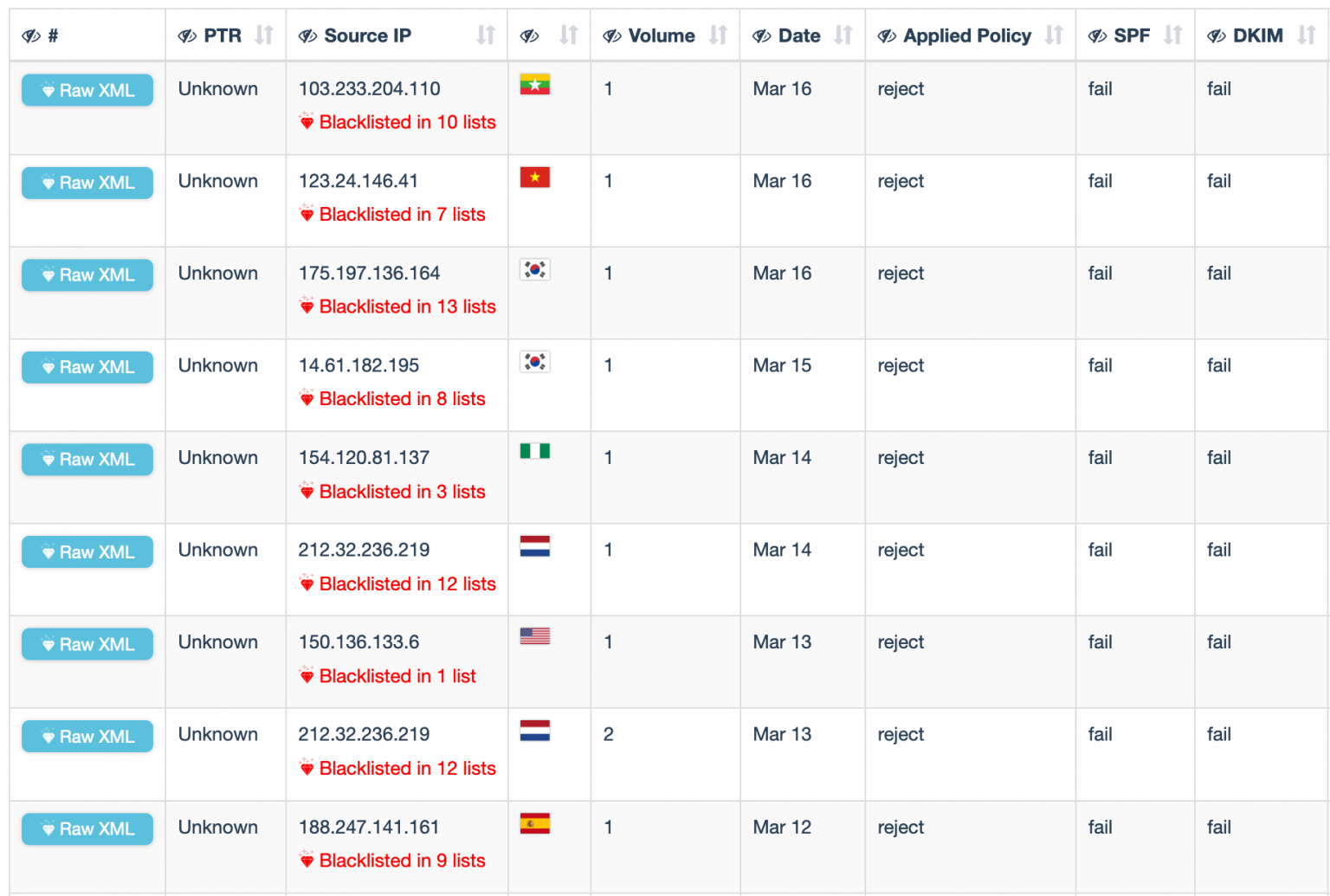Click Raw XML on the Mar 15 row
The image size is (1330, 896).
coord(87,367)
